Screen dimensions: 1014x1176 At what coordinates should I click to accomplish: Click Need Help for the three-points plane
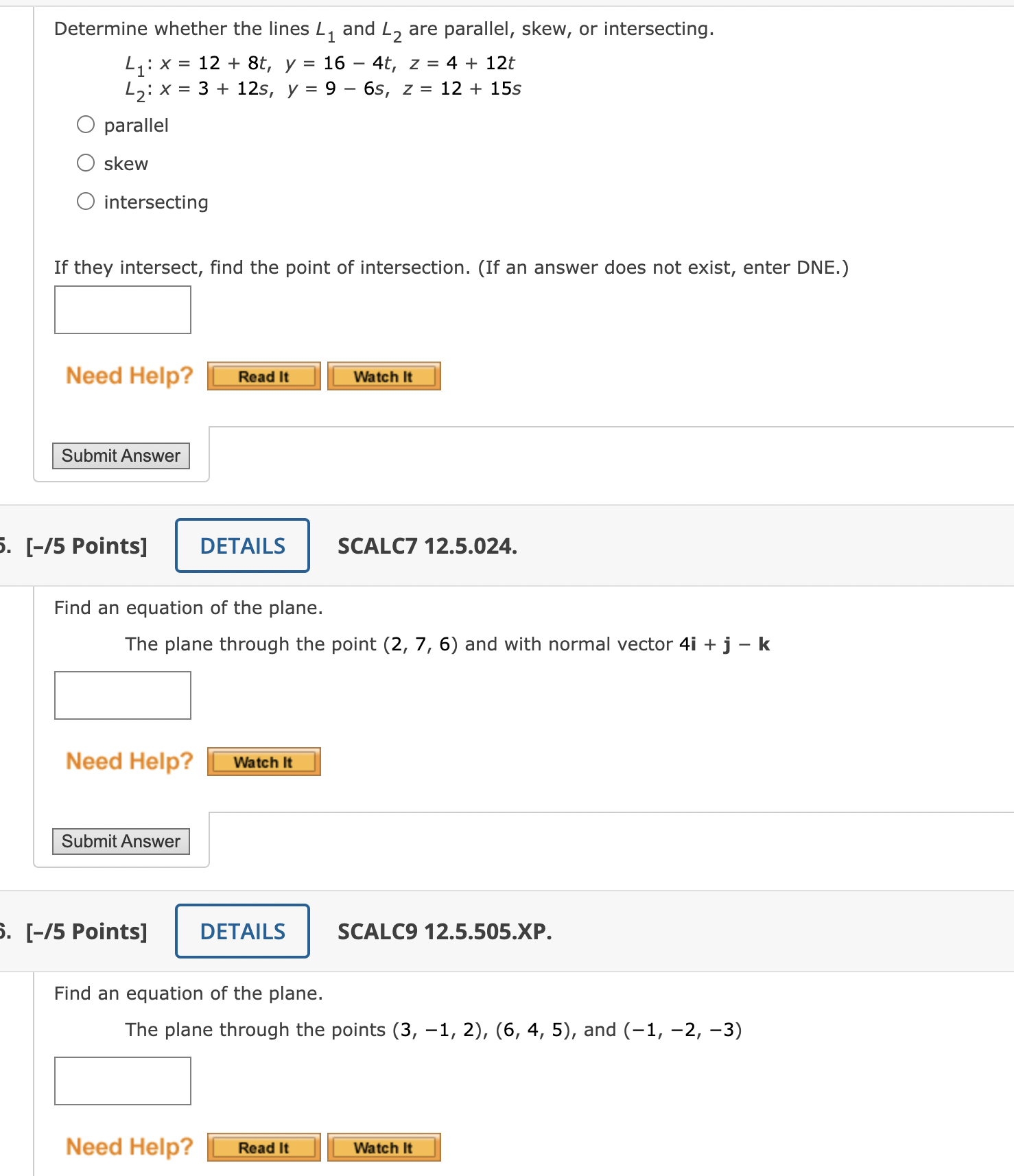(129, 1147)
